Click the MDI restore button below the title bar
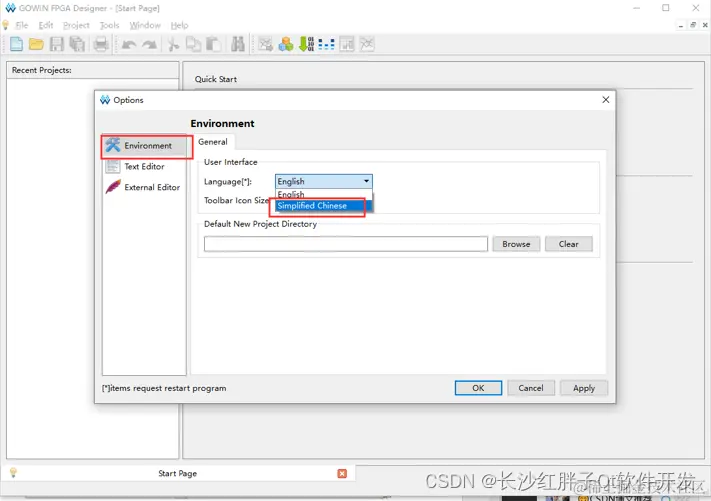 pyautogui.click(x=693, y=25)
